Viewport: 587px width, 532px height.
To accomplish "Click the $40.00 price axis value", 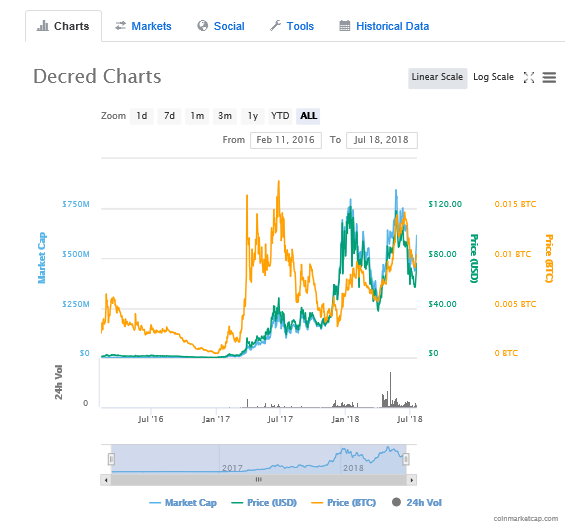I will pyautogui.click(x=442, y=304).
